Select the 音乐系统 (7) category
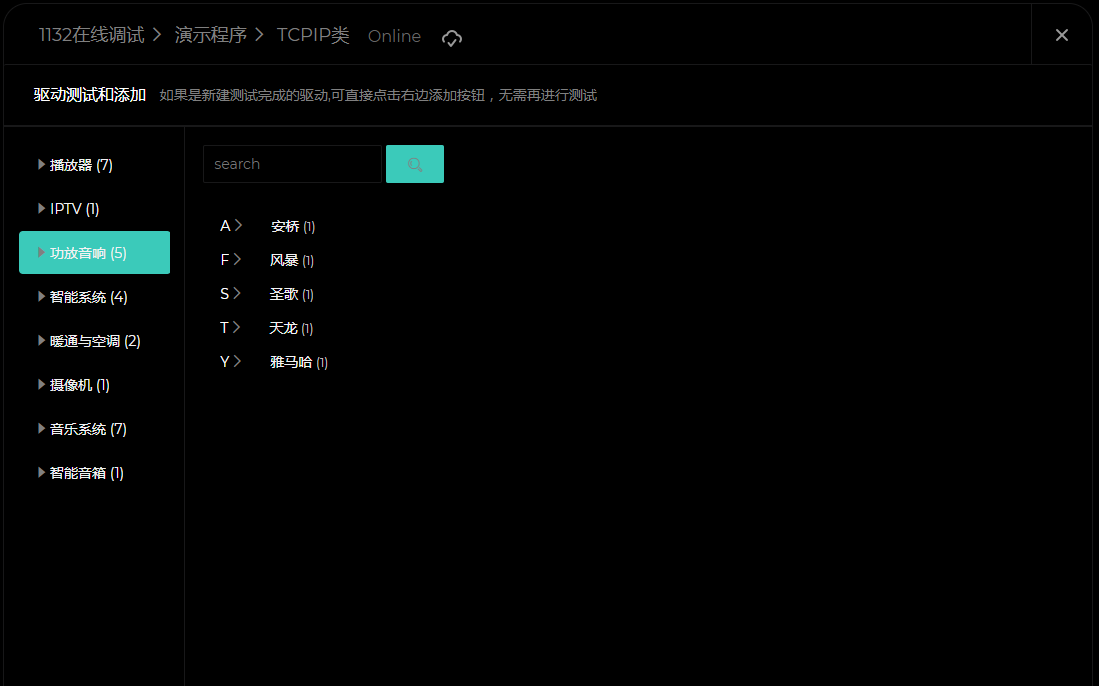Image resolution: width=1099 pixels, height=686 pixels. [95, 429]
